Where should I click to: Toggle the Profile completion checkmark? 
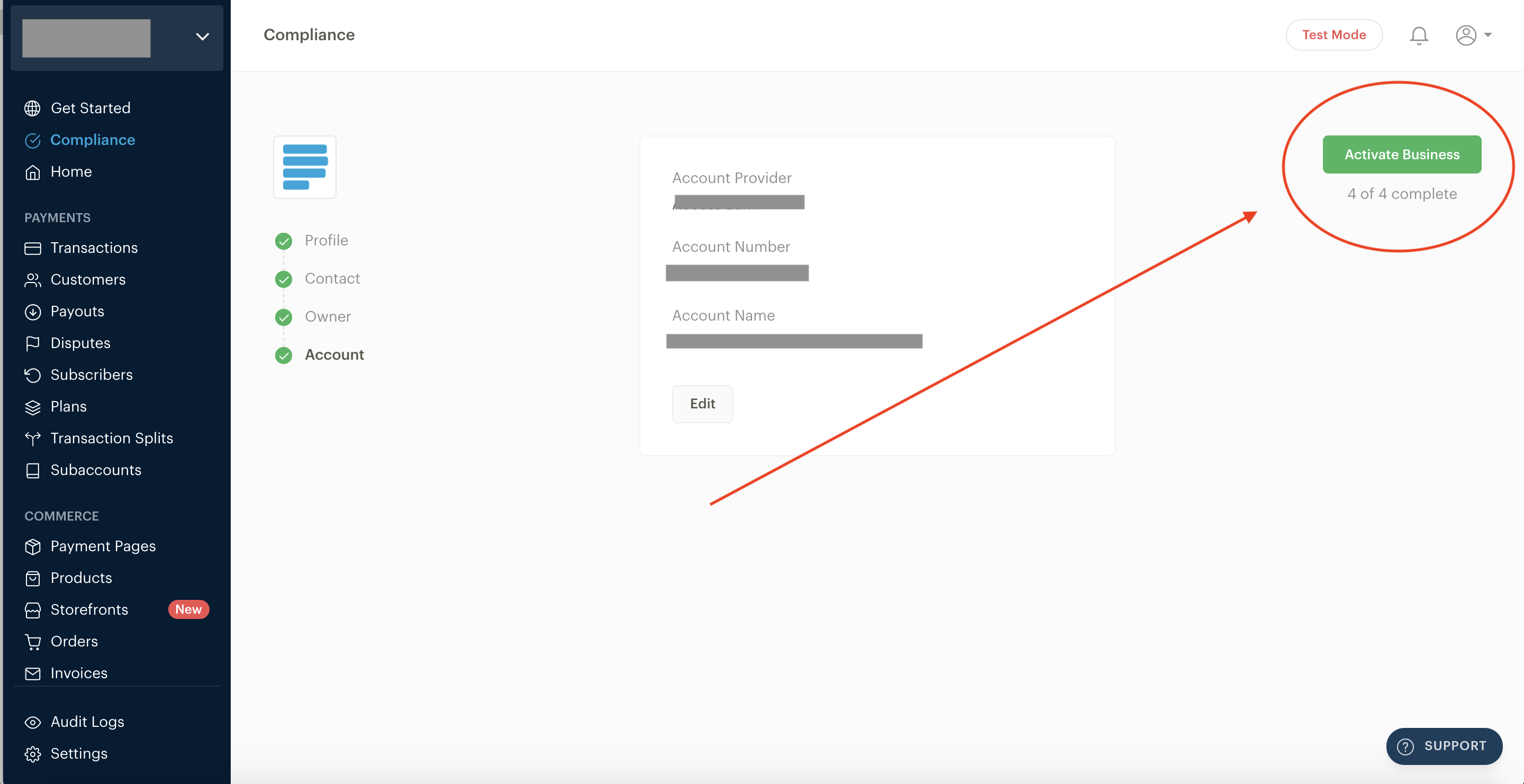click(284, 240)
